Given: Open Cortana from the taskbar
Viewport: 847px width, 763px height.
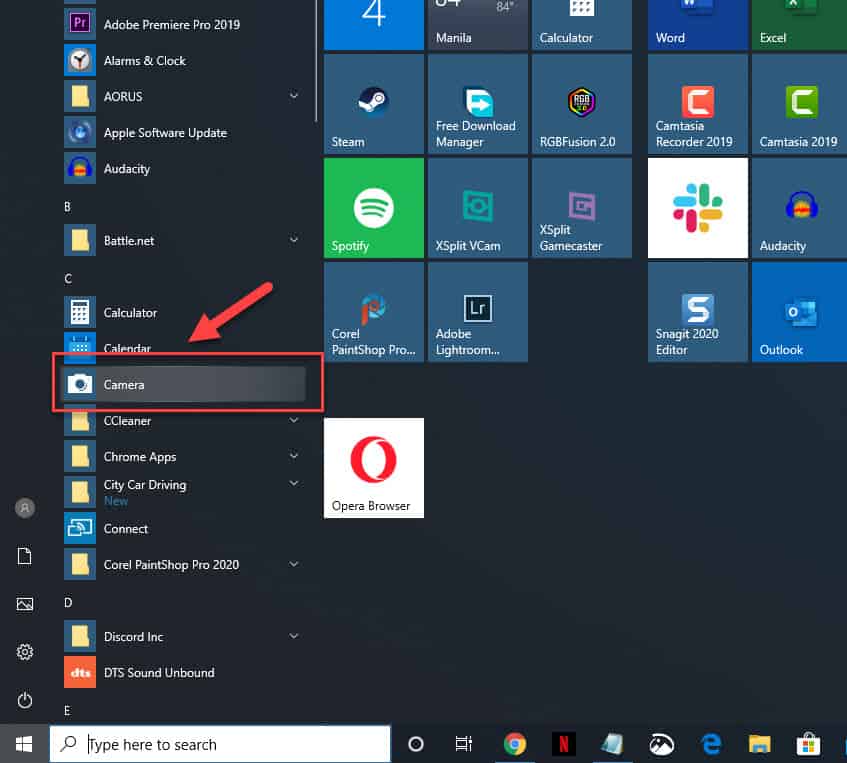Looking at the screenshot, I should pyautogui.click(x=415, y=744).
